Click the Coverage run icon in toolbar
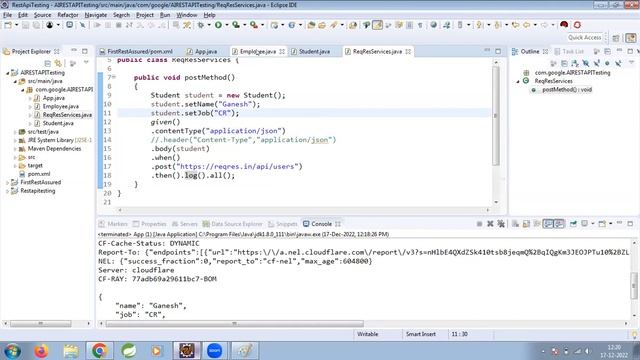Viewport: 640px width, 360px height. (236, 25)
